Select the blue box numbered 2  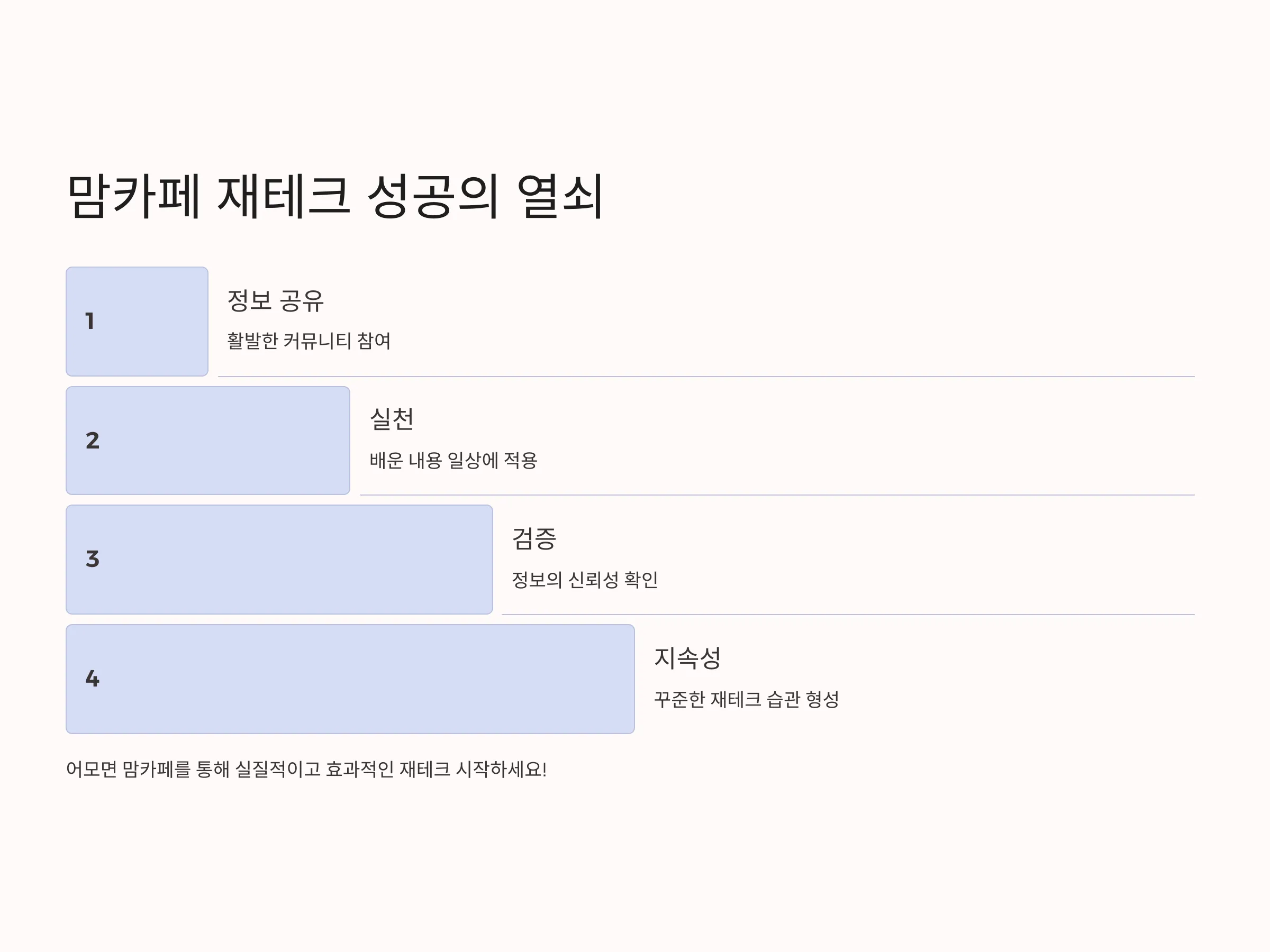pyautogui.click(x=208, y=441)
